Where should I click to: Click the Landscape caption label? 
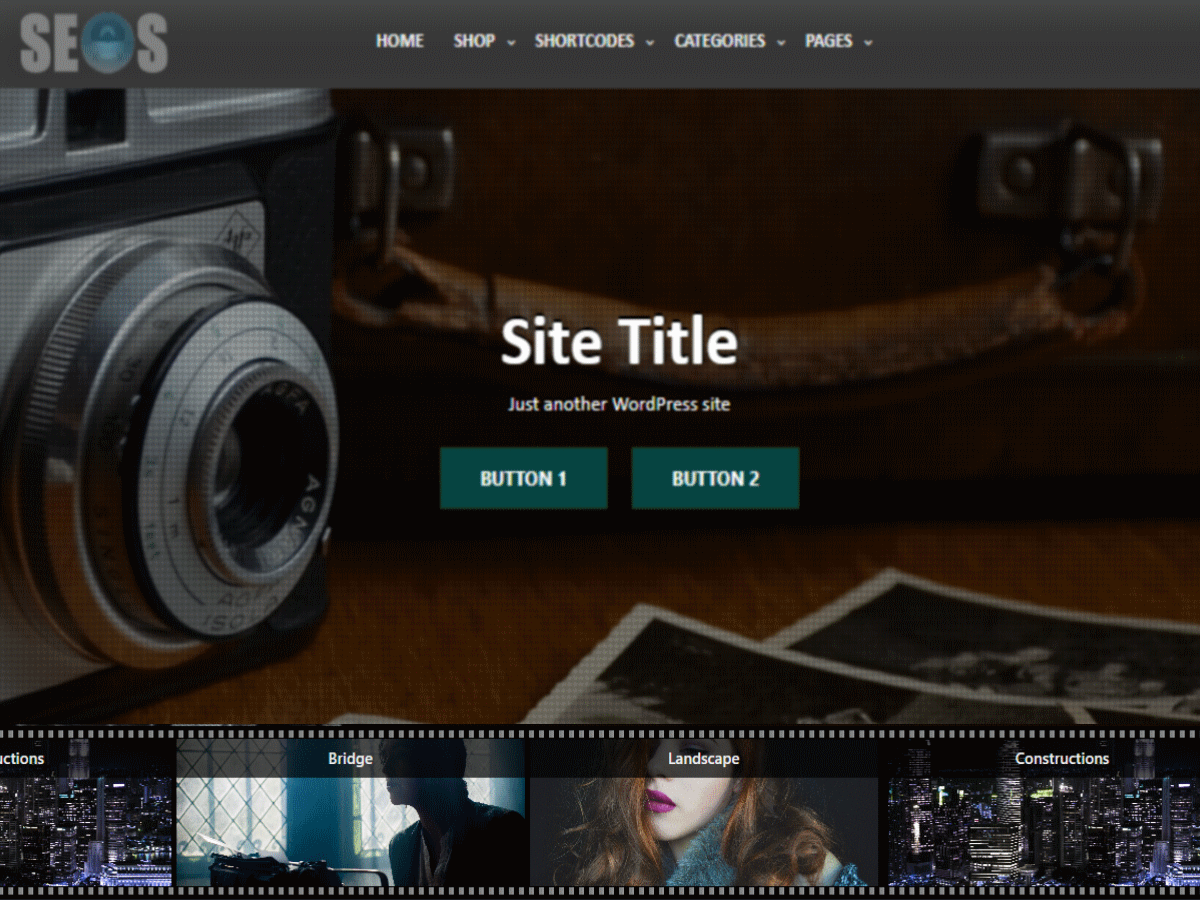click(705, 759)
